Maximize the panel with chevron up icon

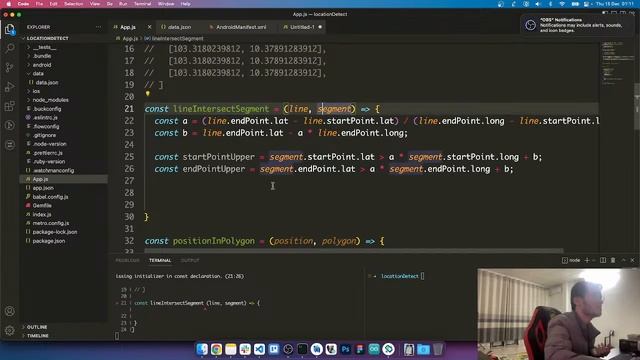(x=623, y=260)
